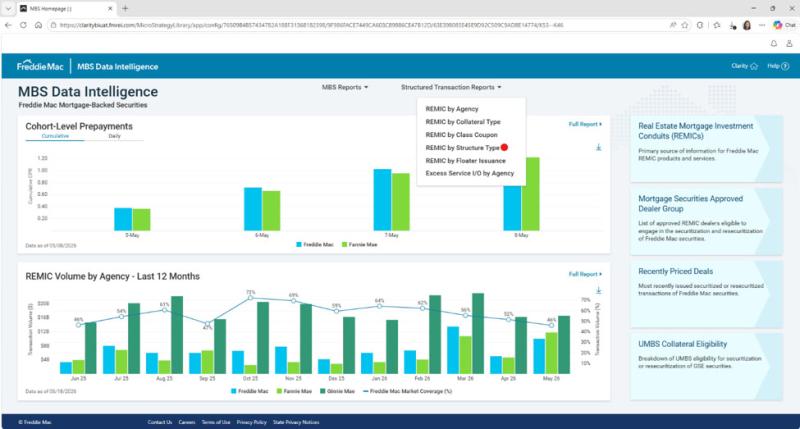Screen dimensions: 800x429
Task: Open Contact Us footer link
Action: (160, 422)
